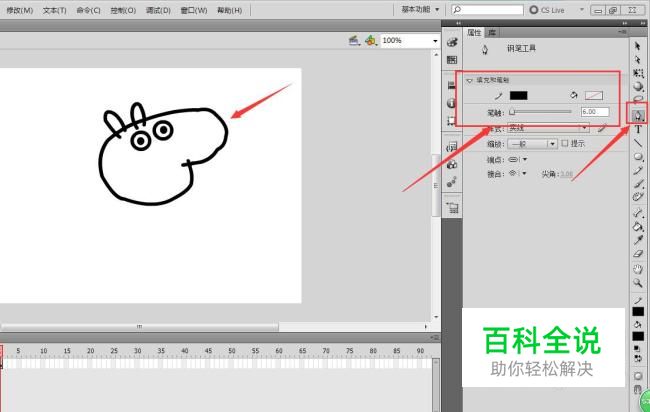Screen dimensions: 650x412
Task: Open the 命令(C) menu
Action: [x=88, y=10]
